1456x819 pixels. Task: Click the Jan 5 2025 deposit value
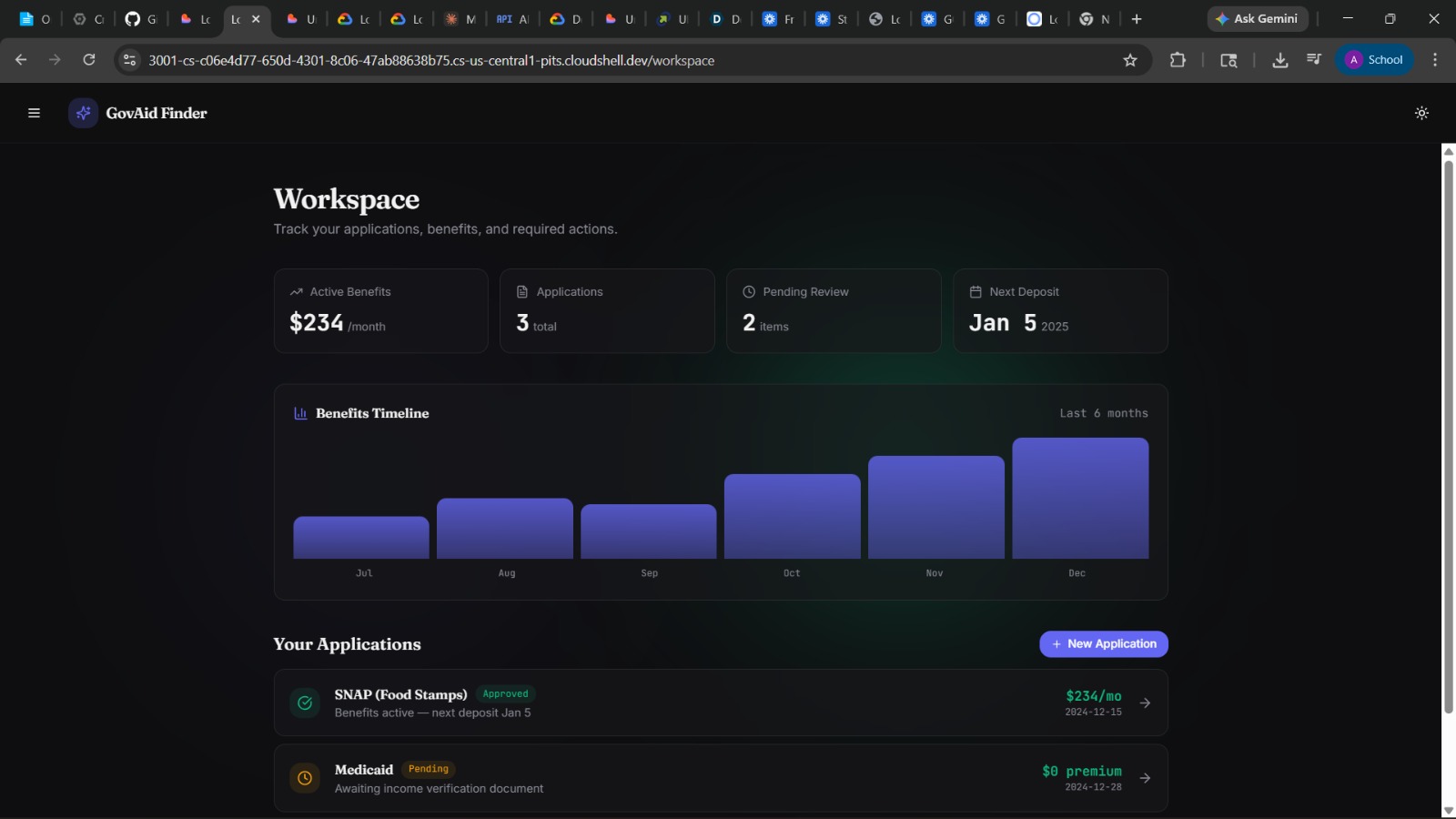tap(1018, 323)
